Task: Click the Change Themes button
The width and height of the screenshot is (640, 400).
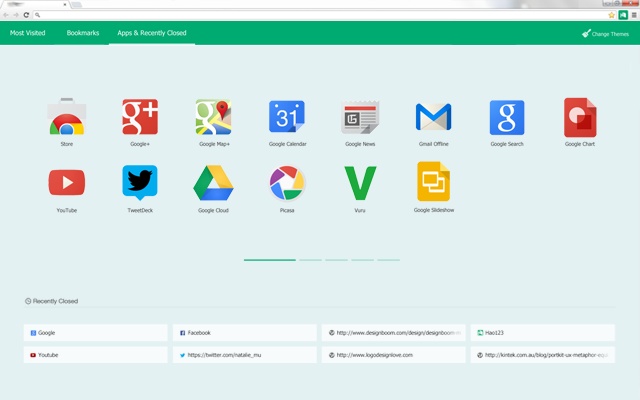Action: [x=605, y=34]
